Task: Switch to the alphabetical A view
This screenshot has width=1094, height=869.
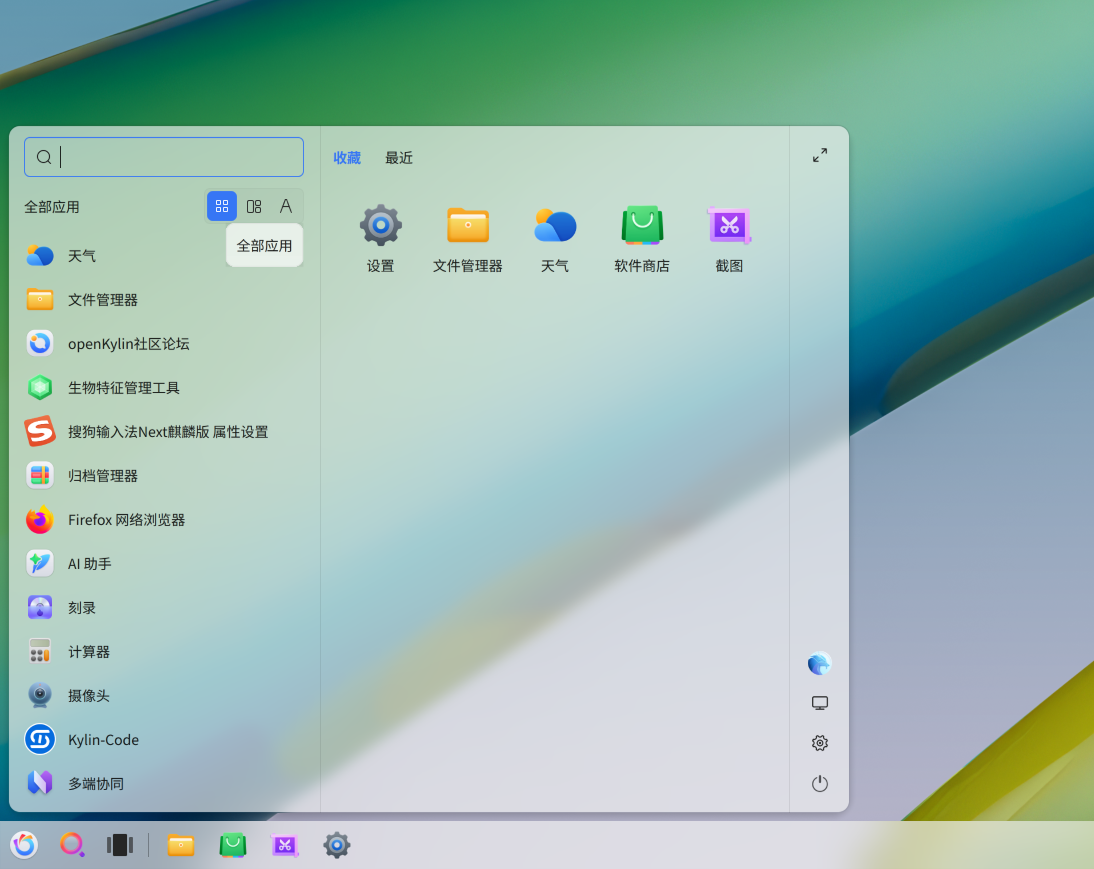Action: pos(286,206)
